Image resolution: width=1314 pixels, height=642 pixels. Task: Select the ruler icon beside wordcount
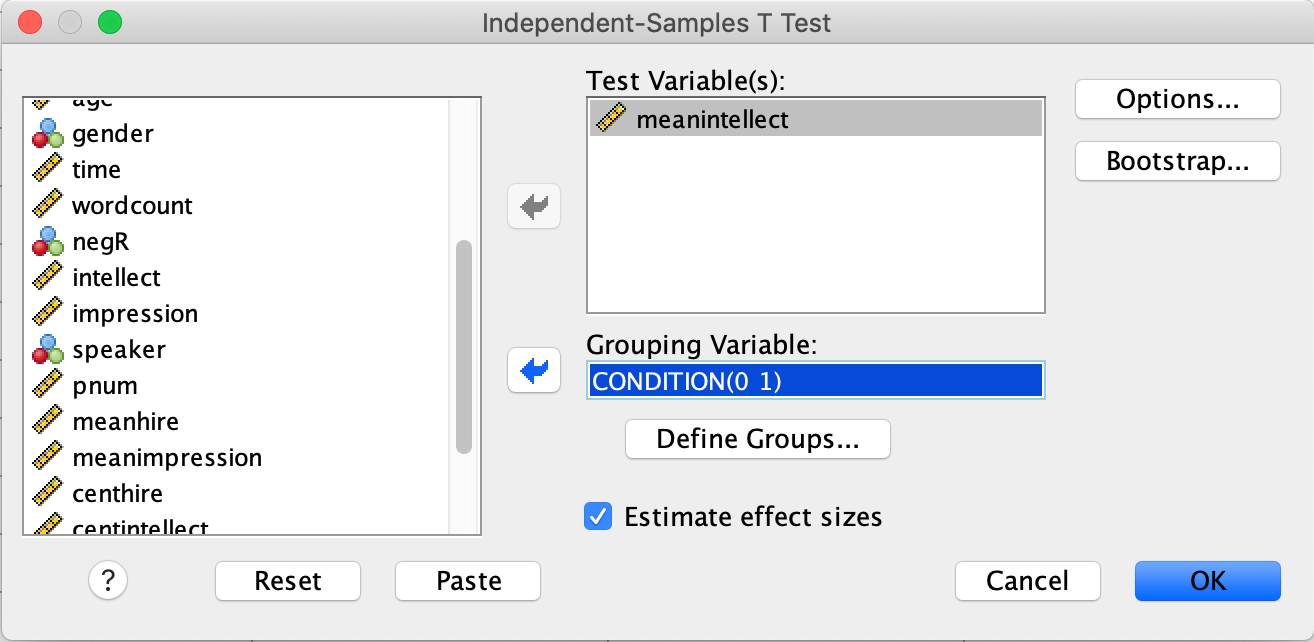tap(48, 205)
